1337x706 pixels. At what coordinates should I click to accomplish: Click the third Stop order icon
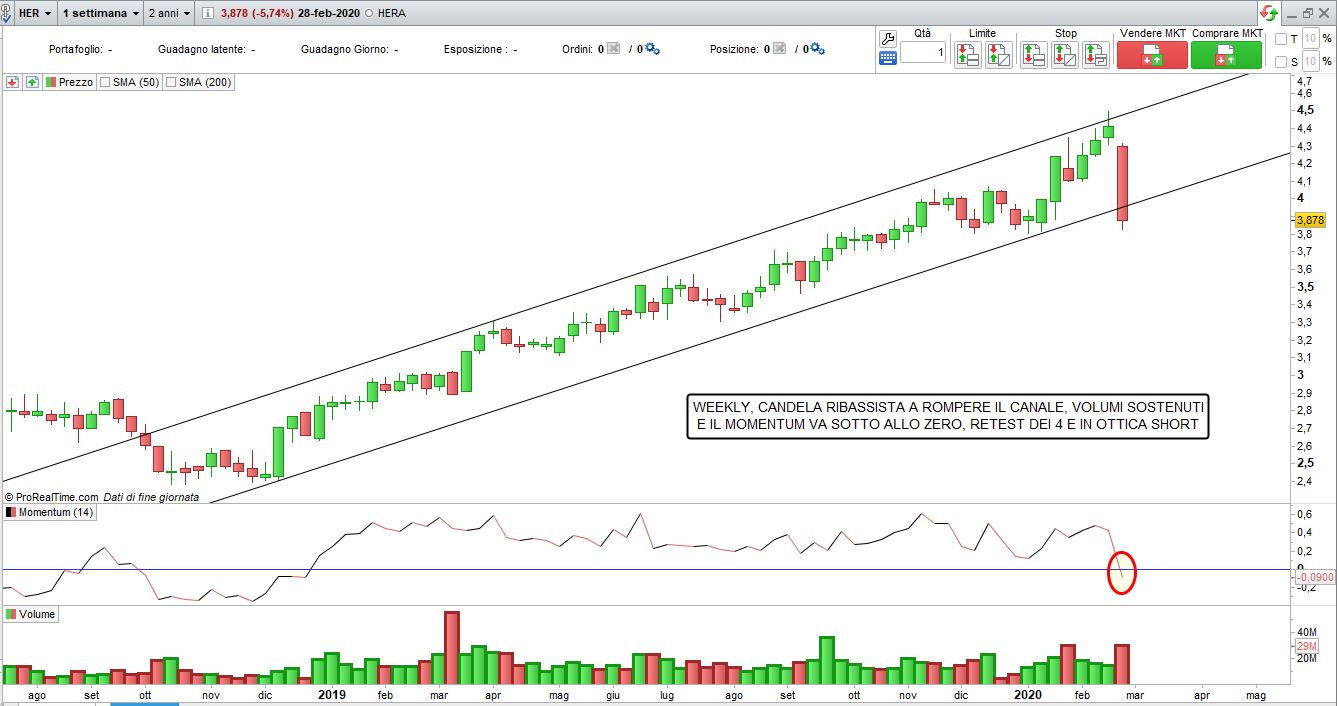click(1096, 55)
